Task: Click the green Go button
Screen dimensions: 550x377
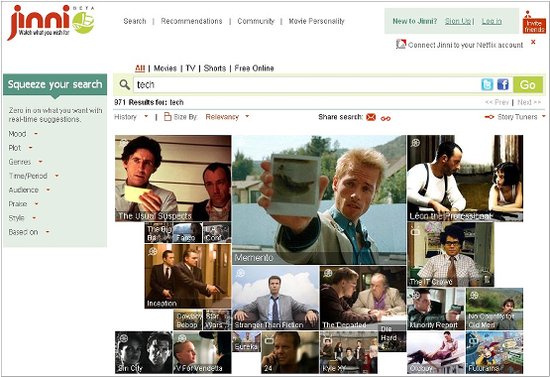Action: pos(528,85)
